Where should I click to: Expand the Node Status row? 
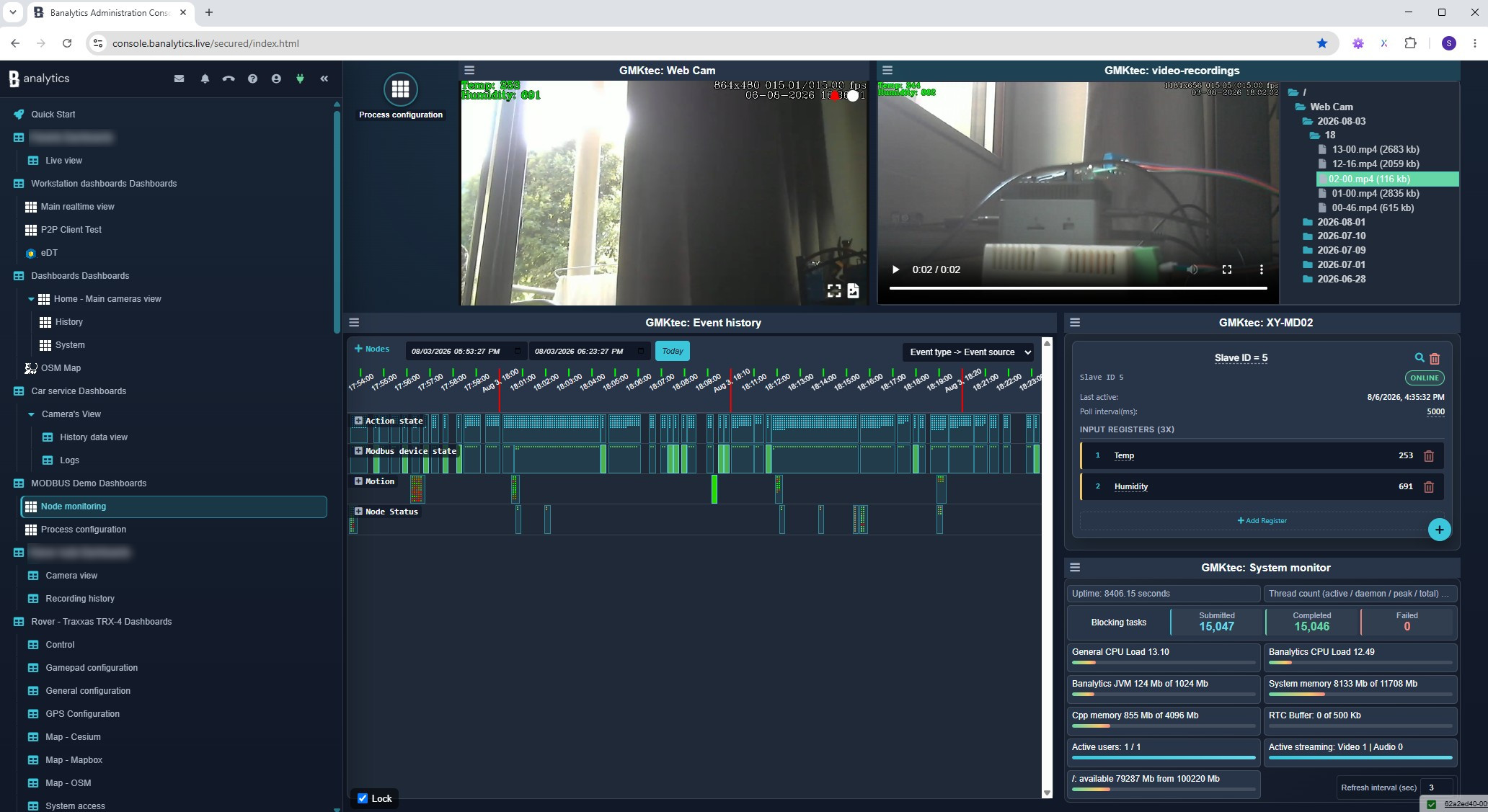(x=358, y=512)
